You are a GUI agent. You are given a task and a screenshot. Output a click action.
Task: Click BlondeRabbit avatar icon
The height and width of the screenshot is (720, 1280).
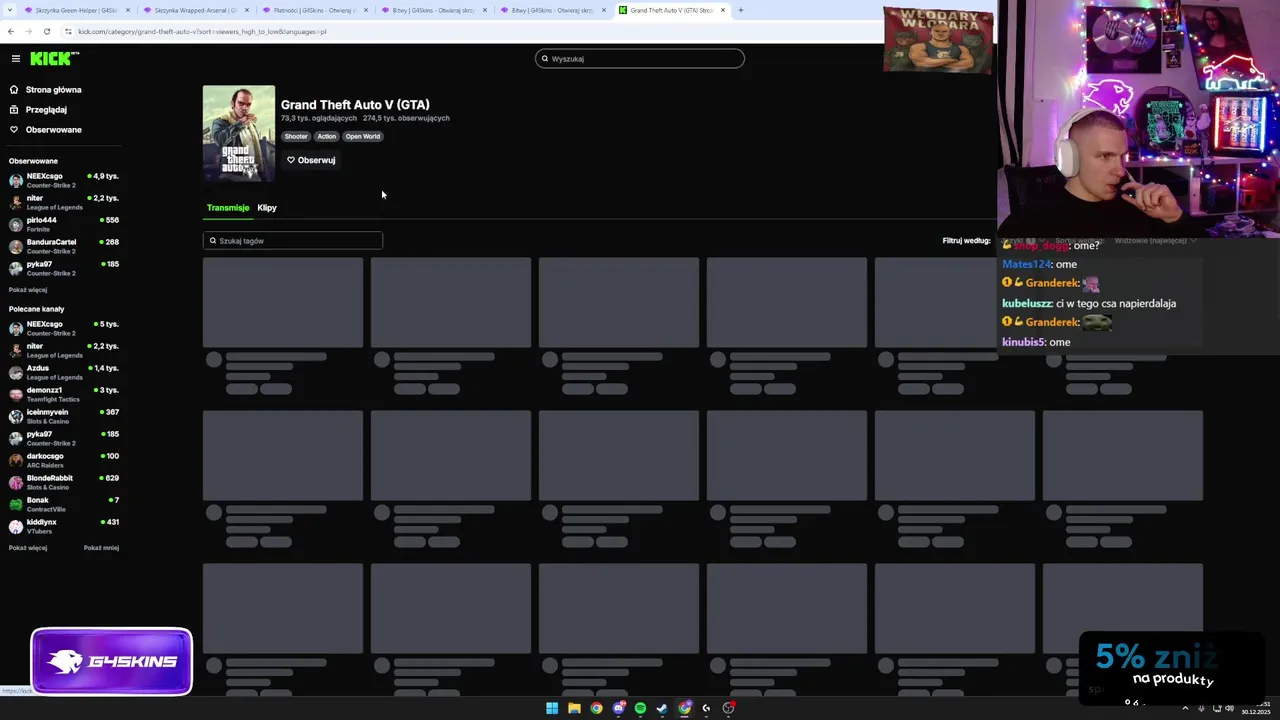click(x=16, y=482)
